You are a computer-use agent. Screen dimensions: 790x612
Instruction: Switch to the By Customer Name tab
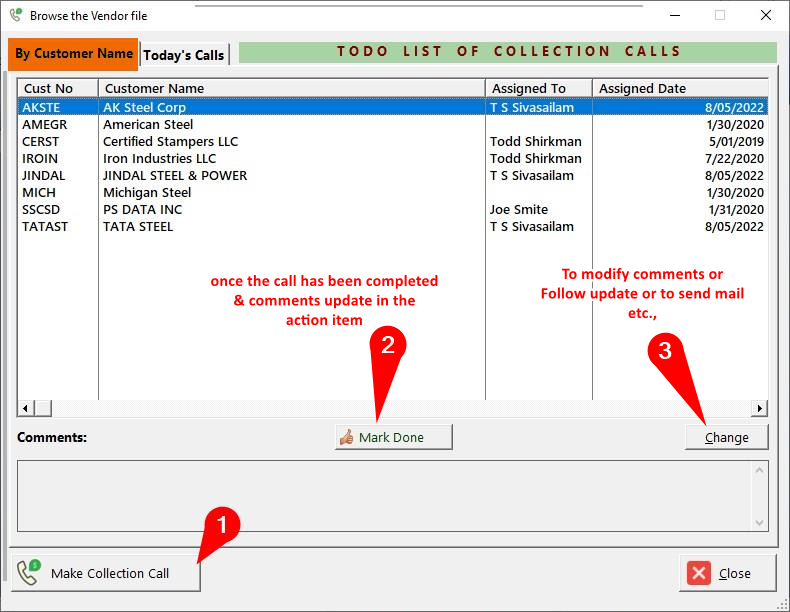pos(73,54)
